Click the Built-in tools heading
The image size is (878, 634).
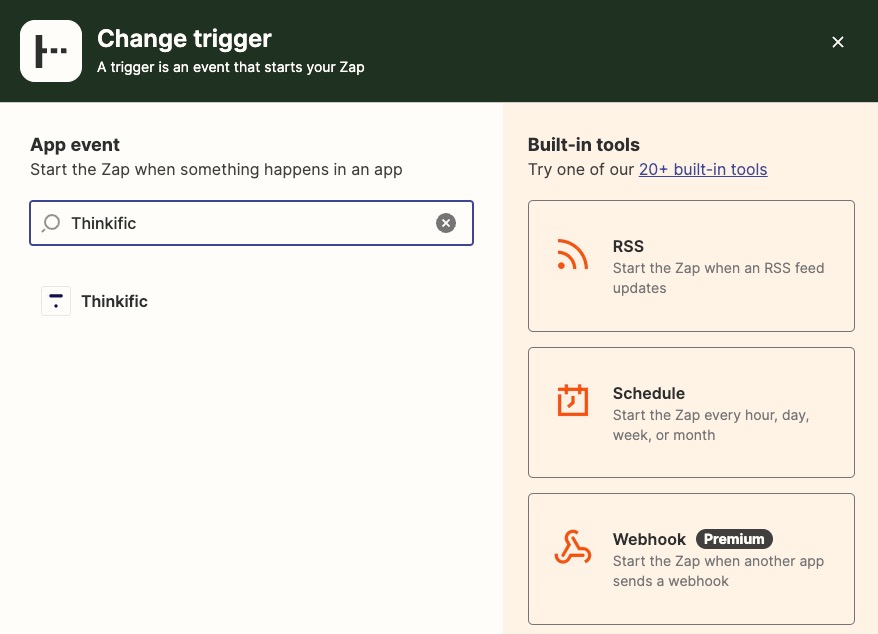point(583,144)
